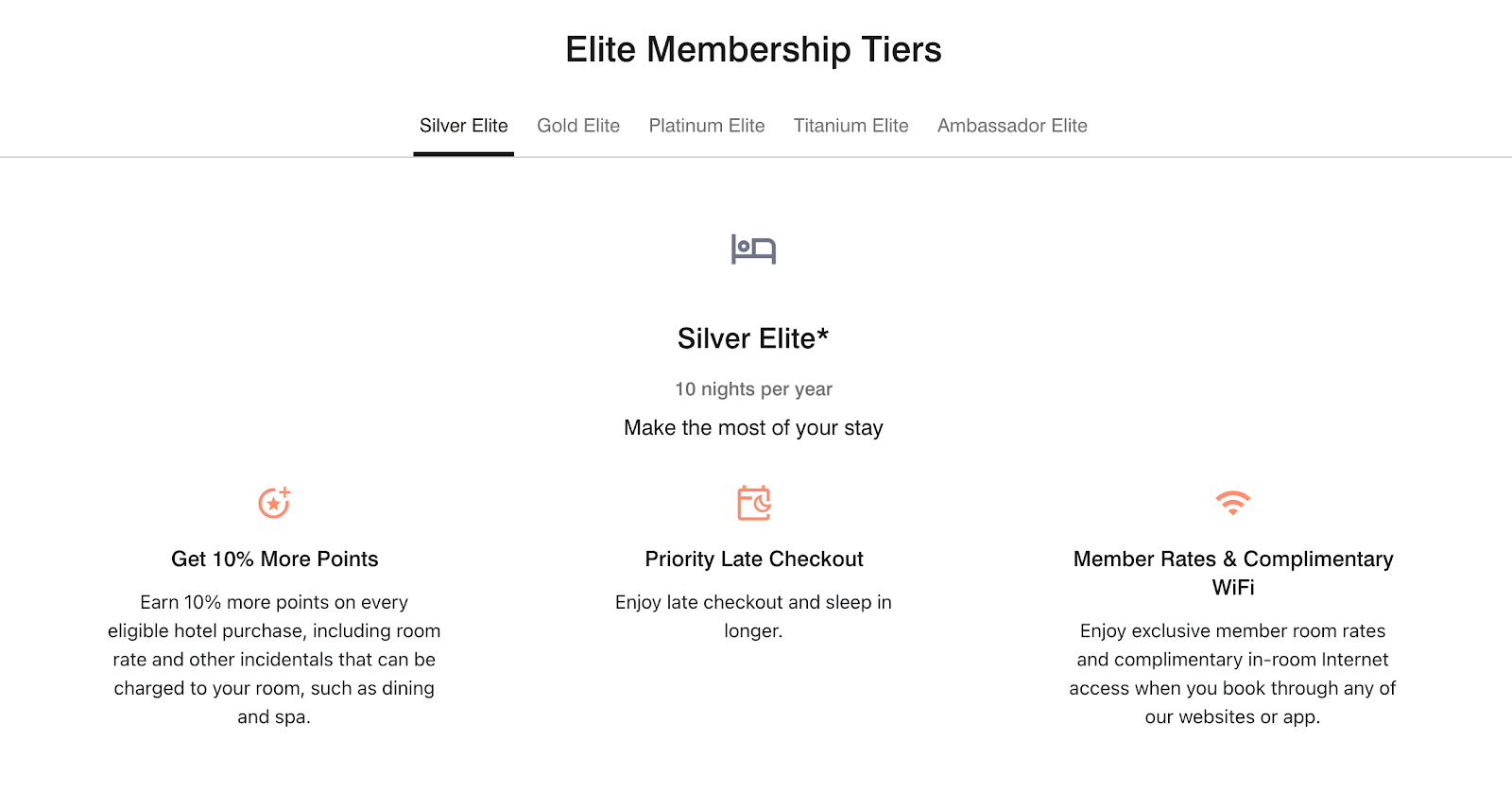1512x792 pixels.
Task: Click the star points icon
Action: (x=274, y=503)
